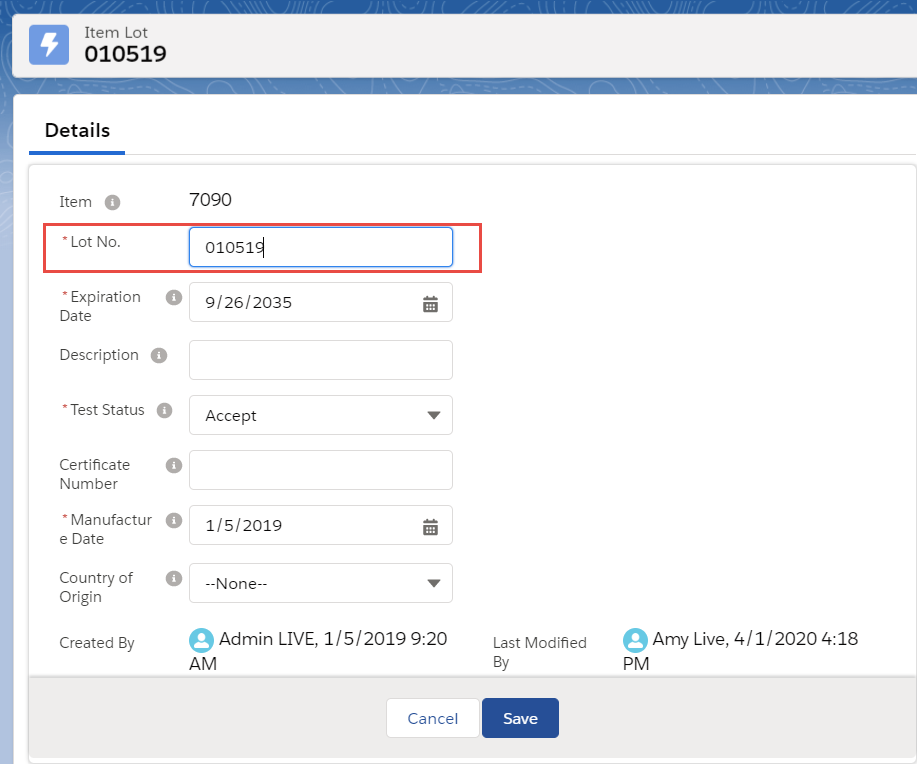Click the Item value 7090
The image size is (917, 764).
point(211,200)
